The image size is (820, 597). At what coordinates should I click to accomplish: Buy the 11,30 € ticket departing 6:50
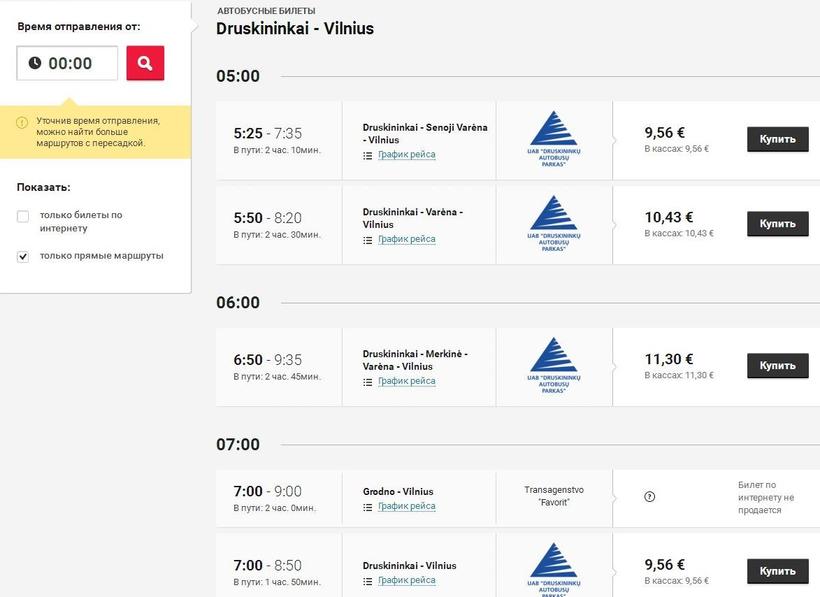(777, 366)
